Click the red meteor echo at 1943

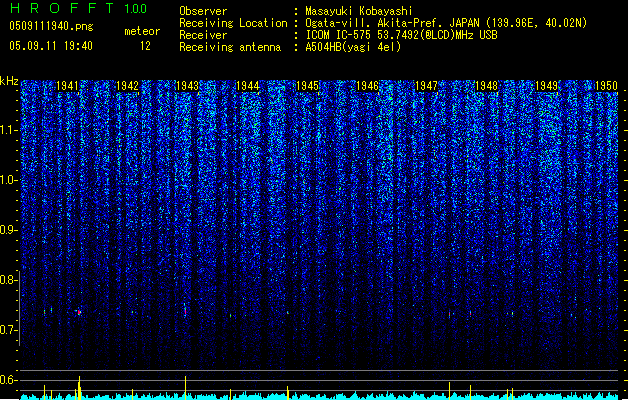click(x=185, y=311)
